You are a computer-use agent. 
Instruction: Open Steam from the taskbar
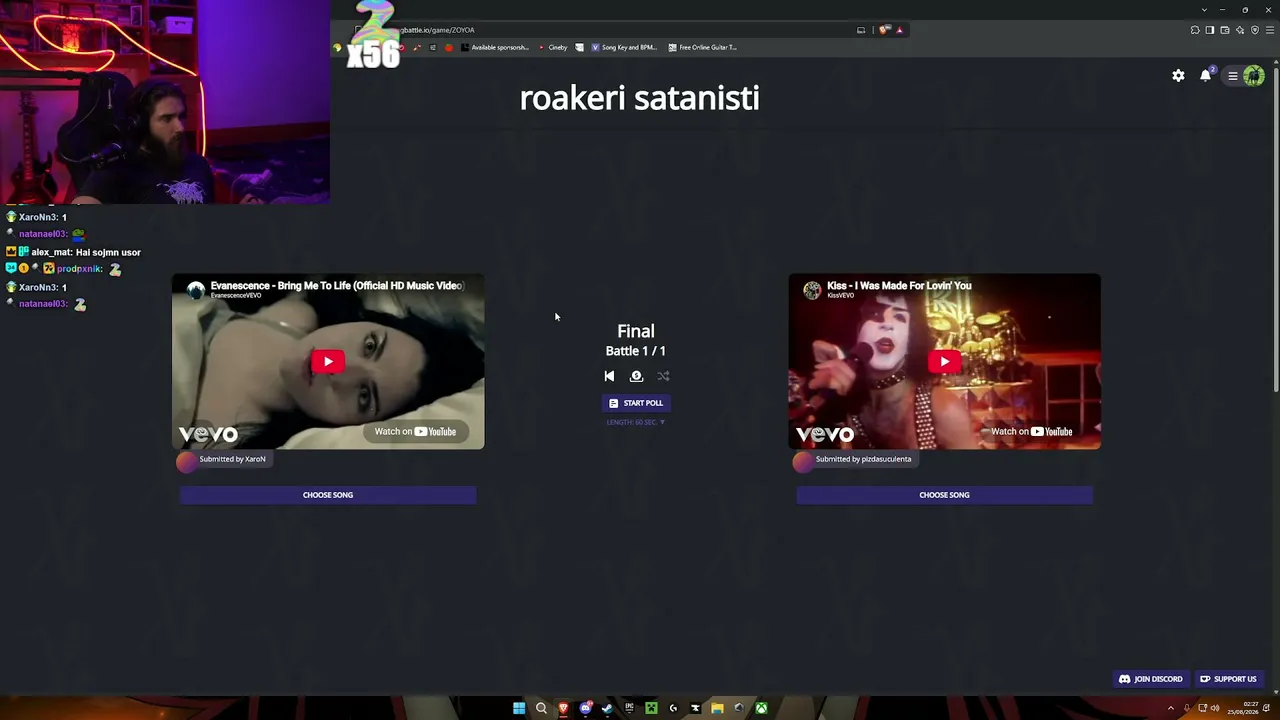coord(607,708)
